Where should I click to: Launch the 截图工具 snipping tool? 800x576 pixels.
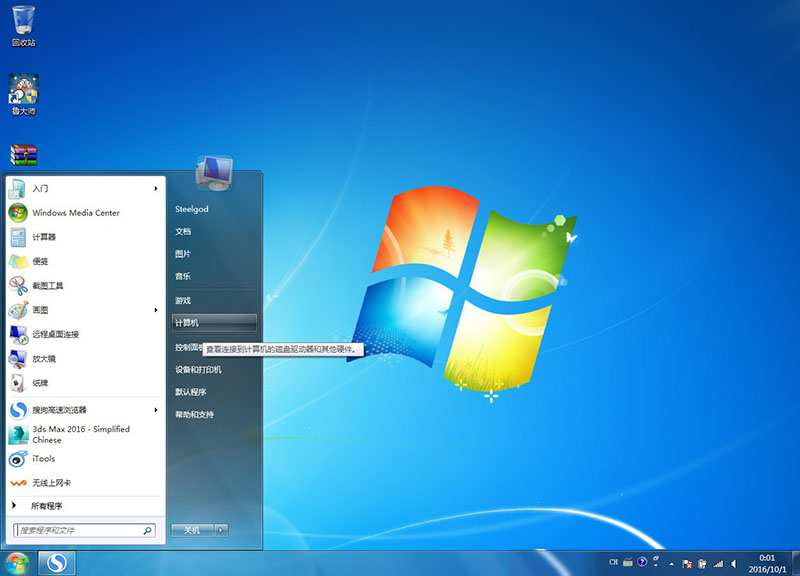tap(85, 286)
